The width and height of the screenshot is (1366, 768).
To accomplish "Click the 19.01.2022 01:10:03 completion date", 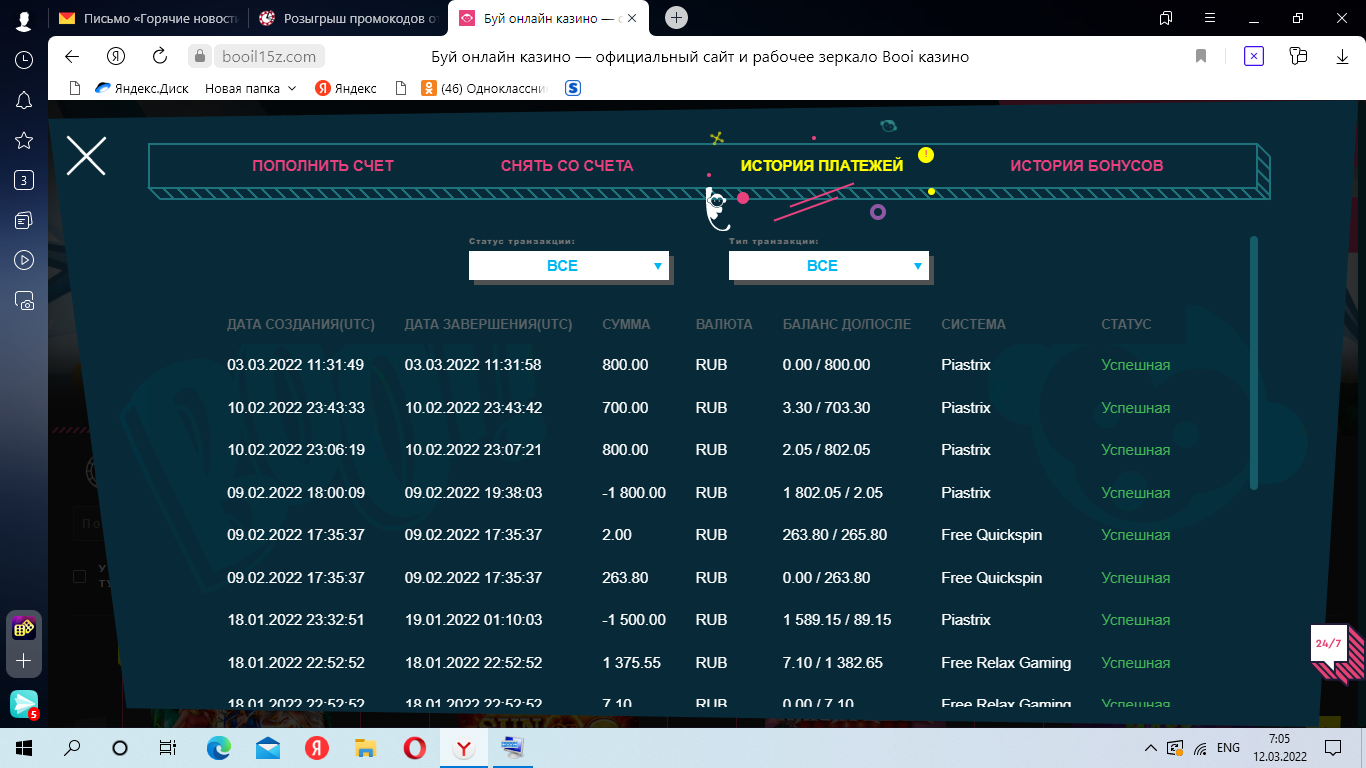I will pyautogui.click(x=473, y=620).
